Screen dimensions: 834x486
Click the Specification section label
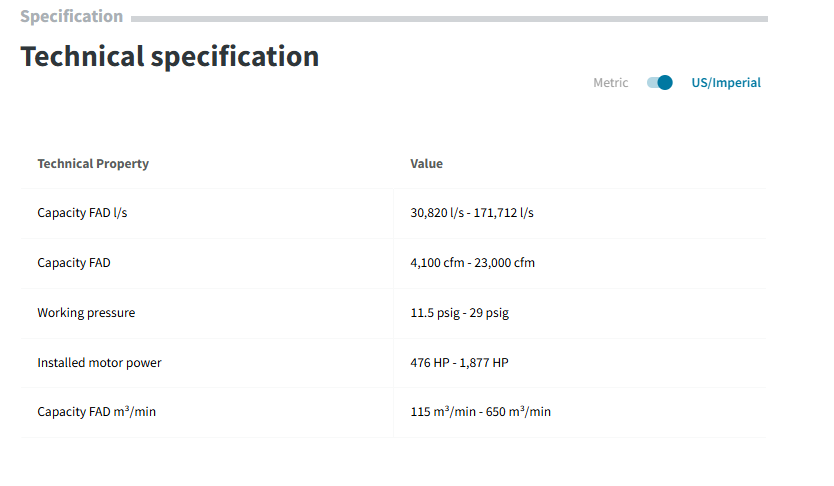click(71, 17)
